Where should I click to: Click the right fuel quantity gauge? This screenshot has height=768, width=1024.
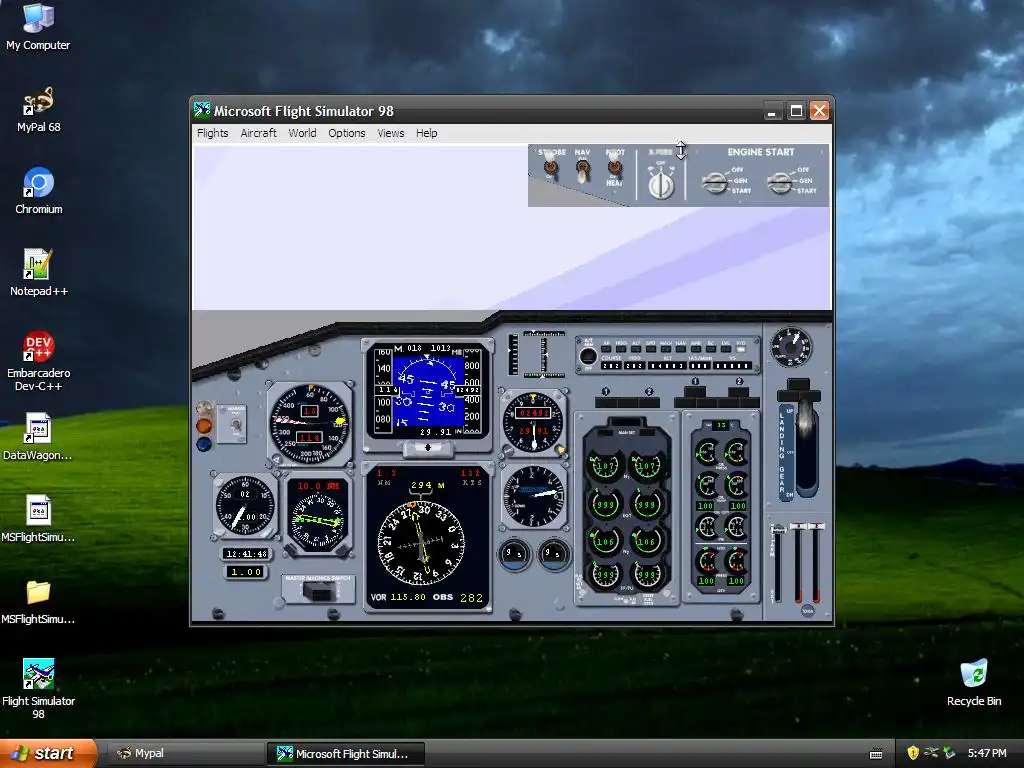point(554,554)
